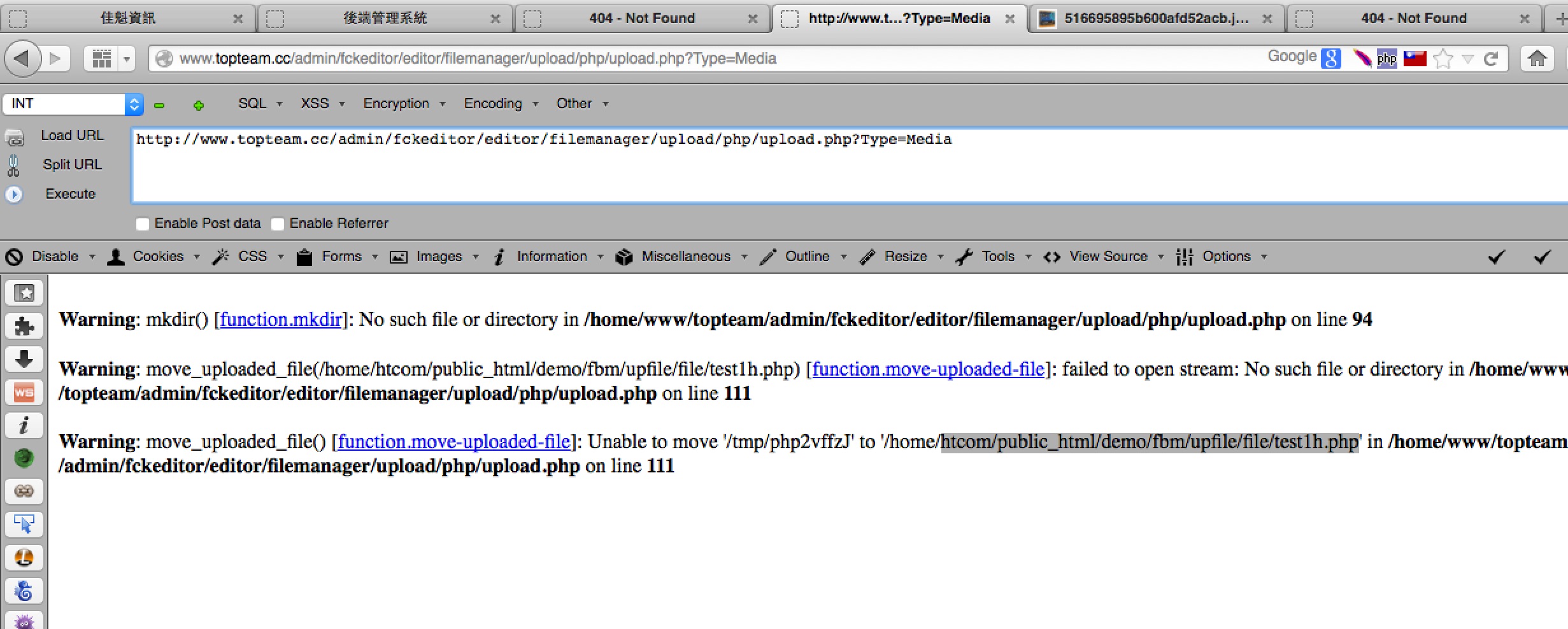Click the Taiwan flag icon

(1415, 59)
